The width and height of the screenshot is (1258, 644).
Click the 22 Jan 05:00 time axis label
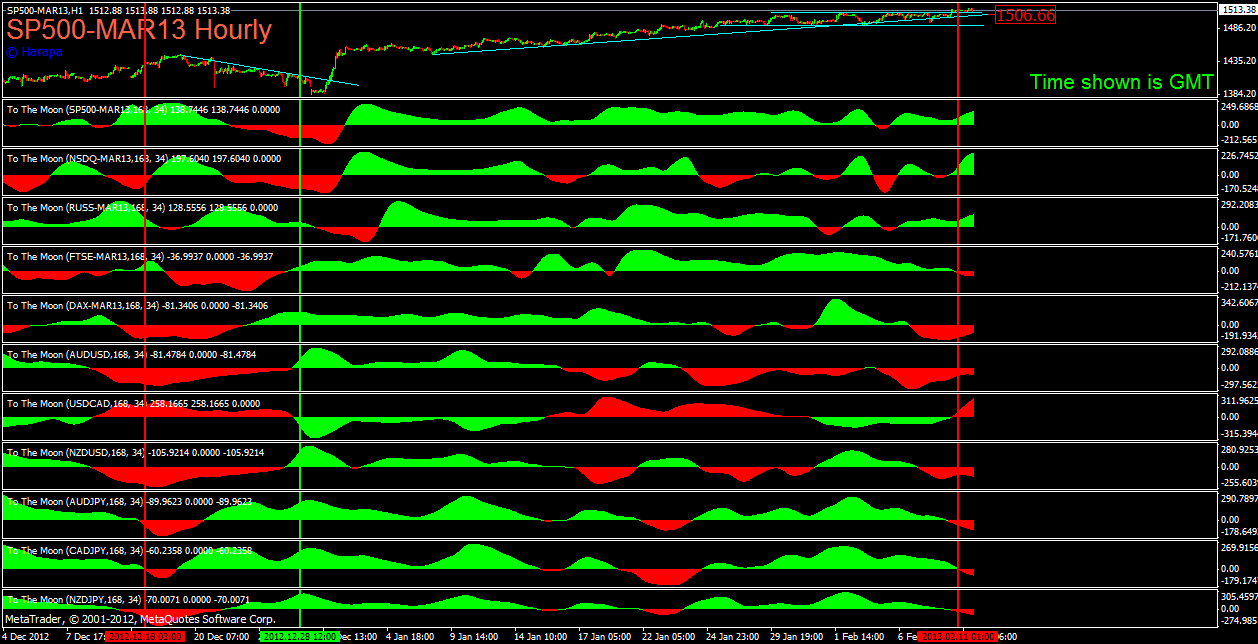tap(668, 636)
